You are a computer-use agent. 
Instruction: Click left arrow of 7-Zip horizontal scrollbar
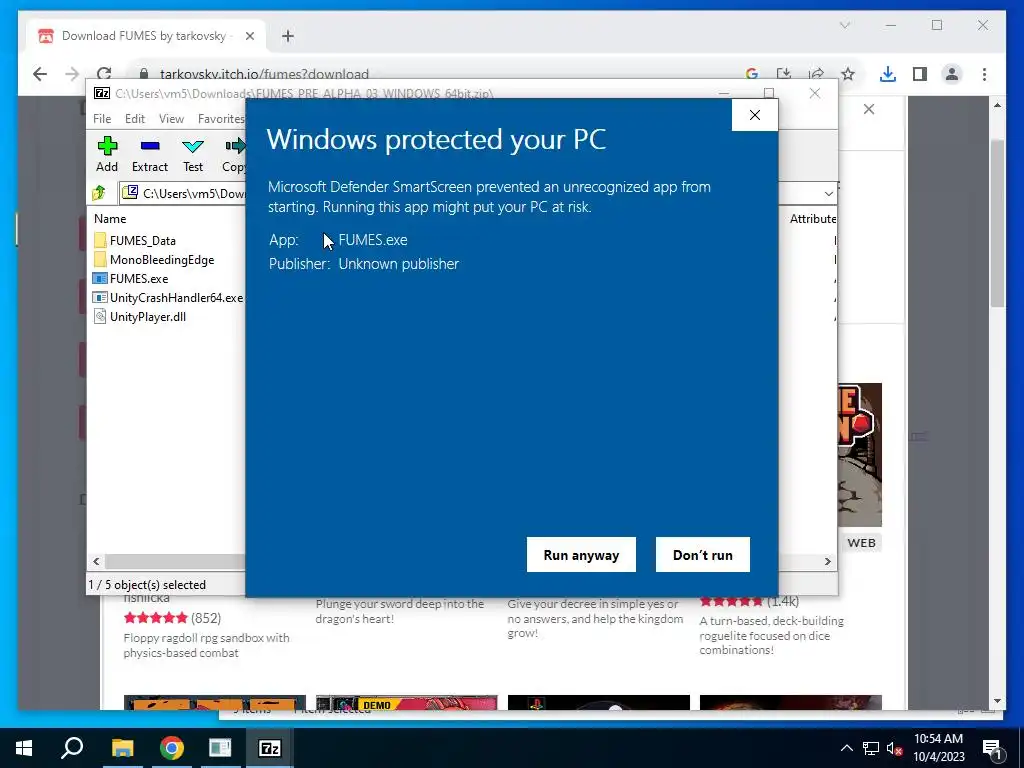coord(97,561)
